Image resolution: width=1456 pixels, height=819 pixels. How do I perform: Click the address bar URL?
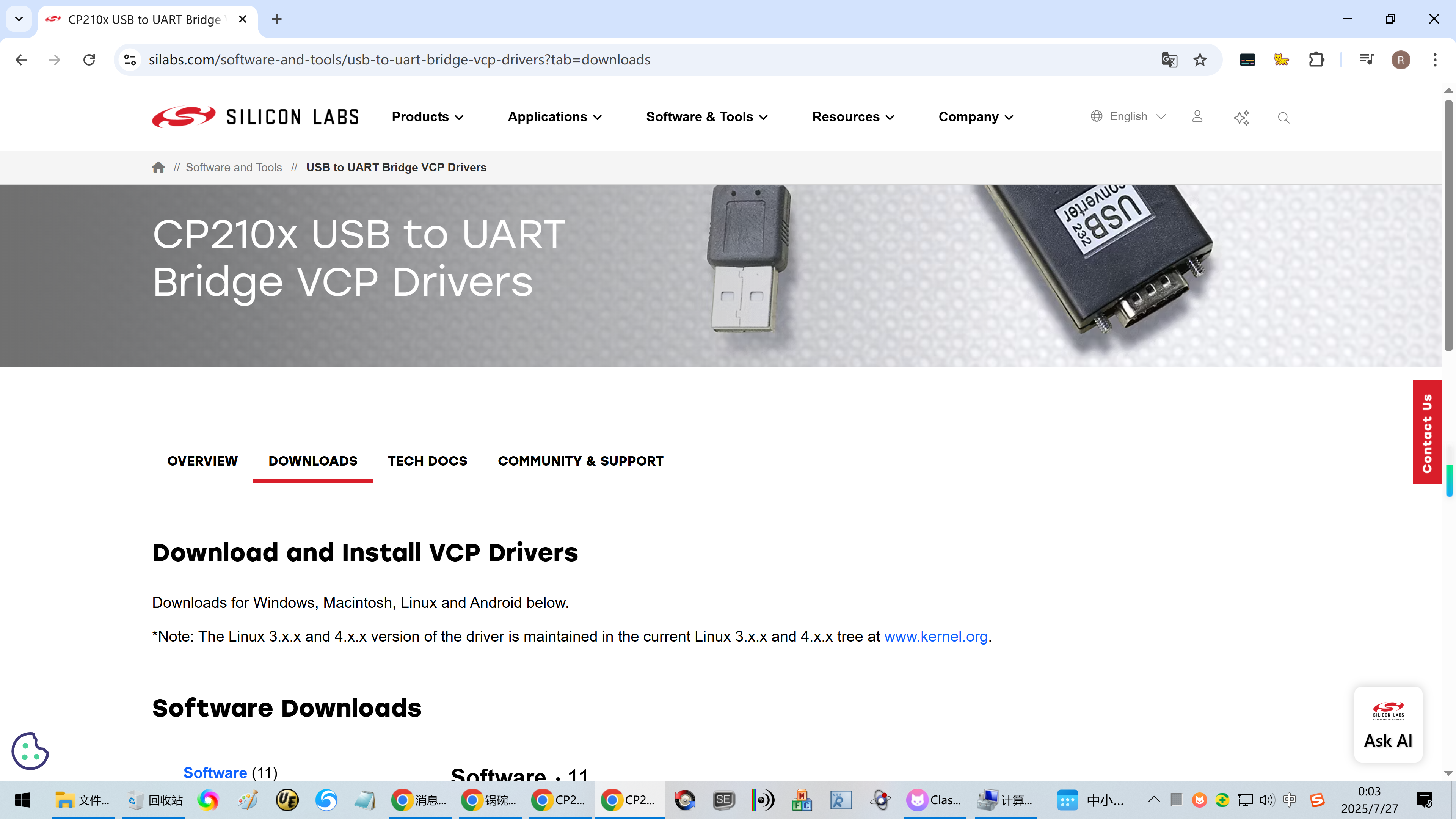tap(399, 60)
